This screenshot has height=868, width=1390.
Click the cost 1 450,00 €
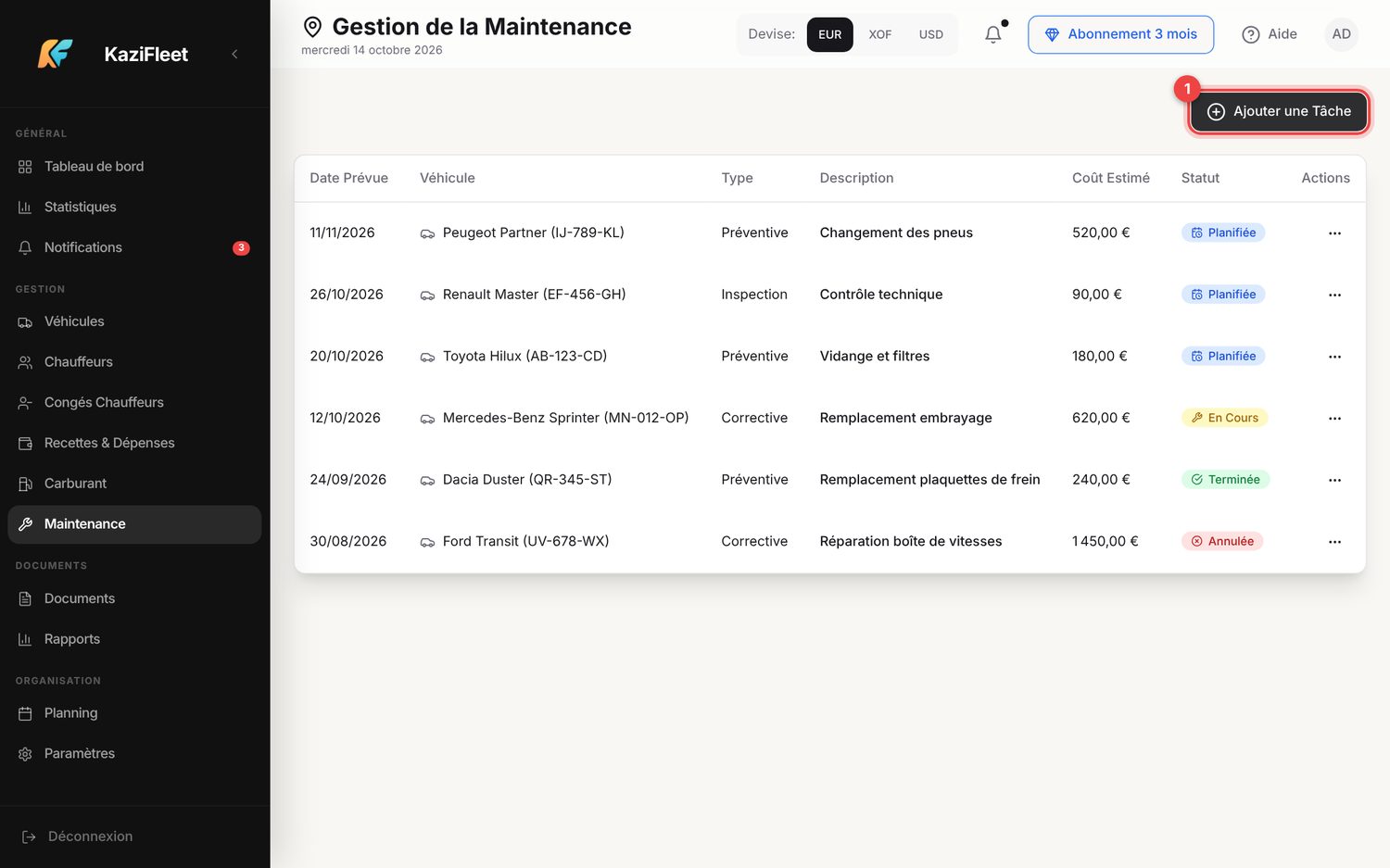(x=1106, y=541)
